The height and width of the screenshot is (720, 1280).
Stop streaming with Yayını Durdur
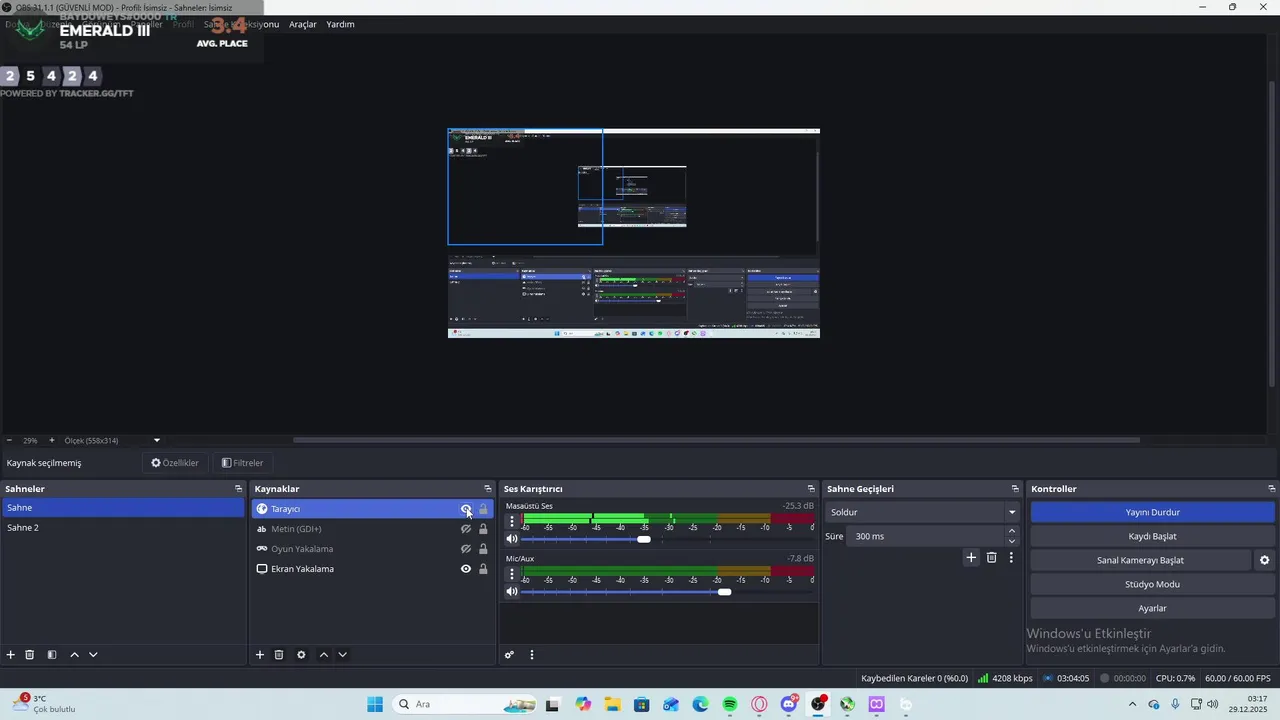(x=1152, y=512)
